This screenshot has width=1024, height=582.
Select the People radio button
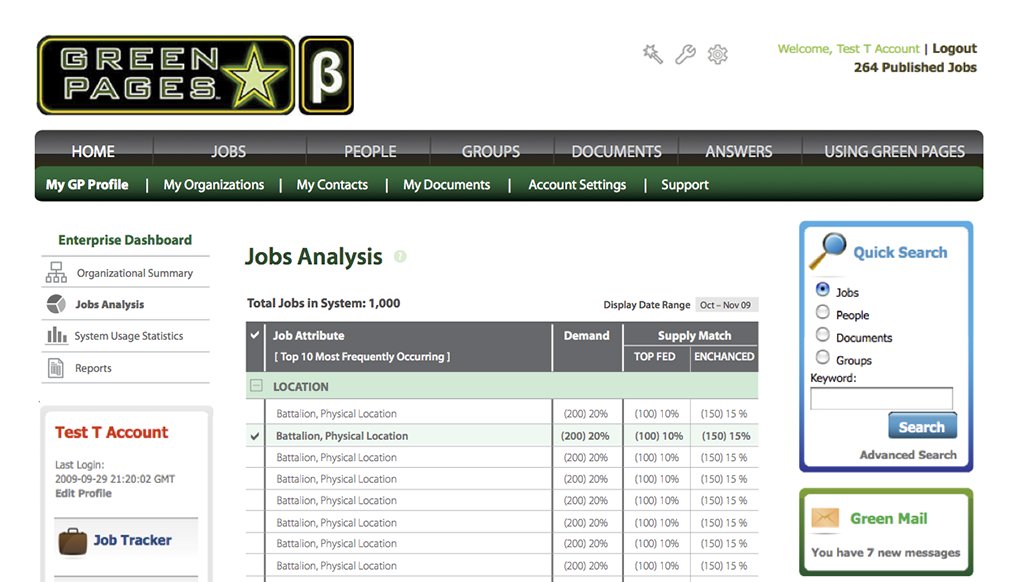pyautogui.click(x=823, y=313)
